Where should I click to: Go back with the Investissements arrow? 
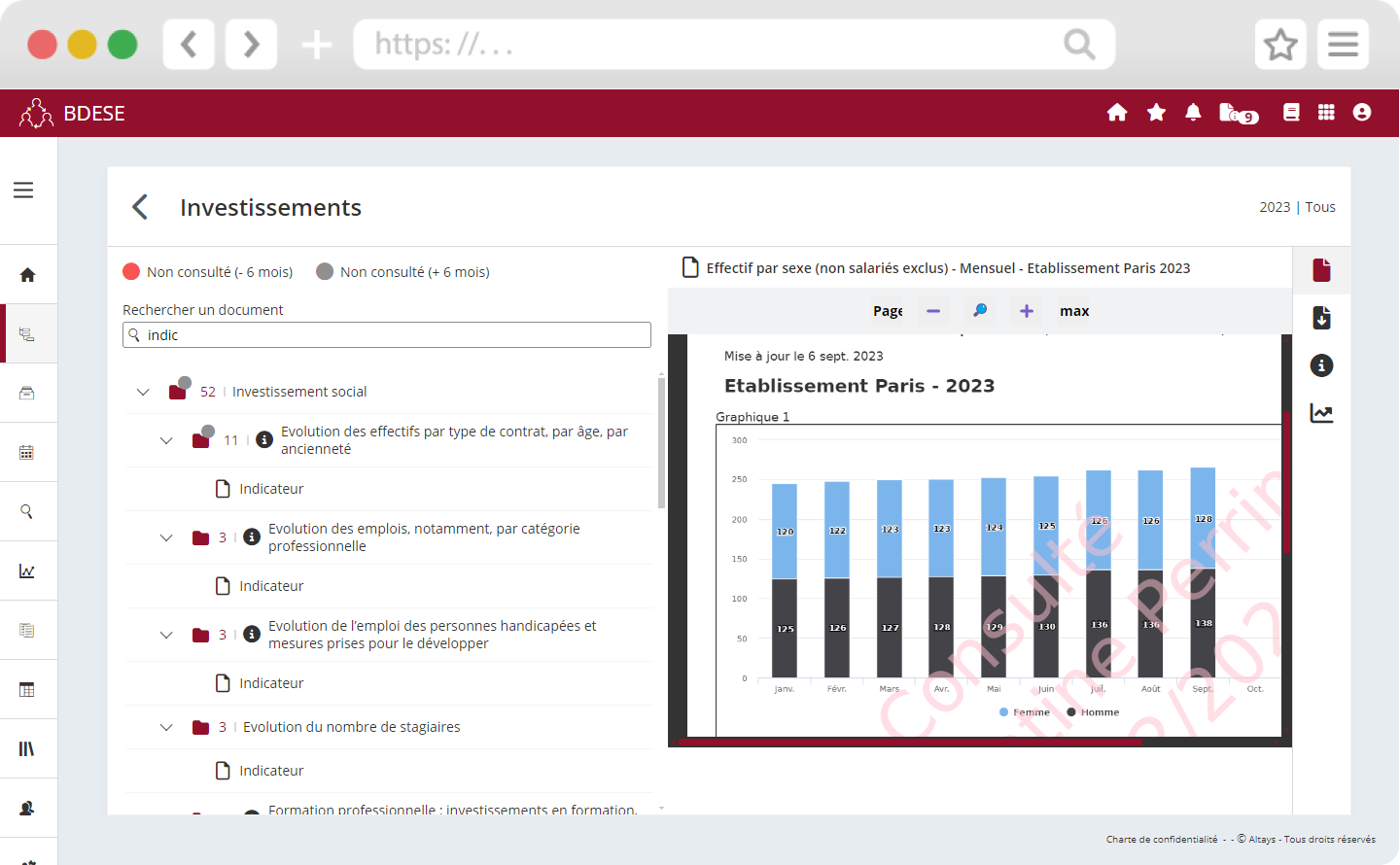pos(140,207)
